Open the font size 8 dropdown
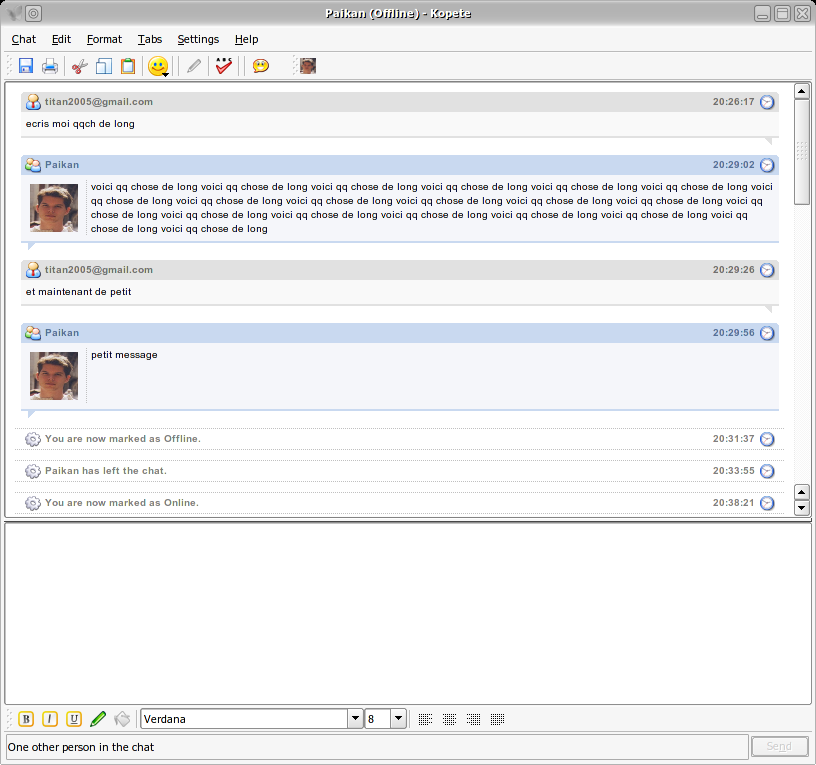Viewport: 816px width, 765px height. point(398,719)
